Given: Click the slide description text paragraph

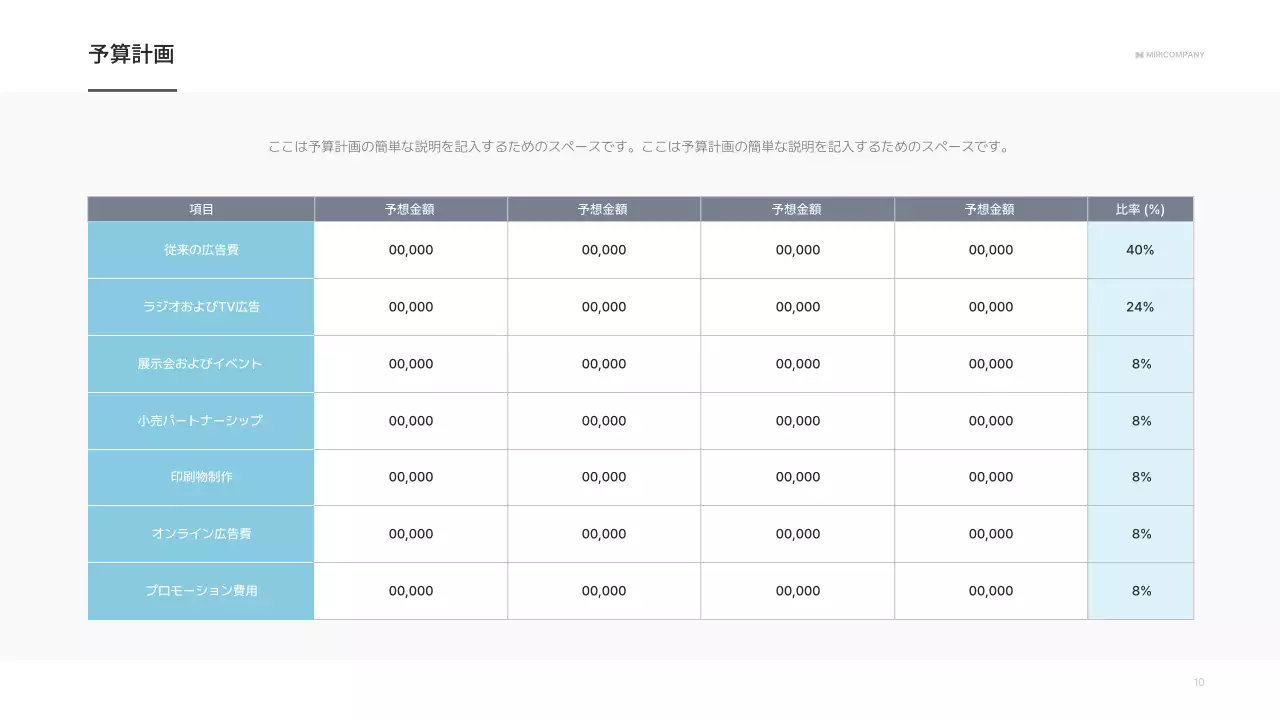Looking at the screenshot, I should [x=639, y=145].
